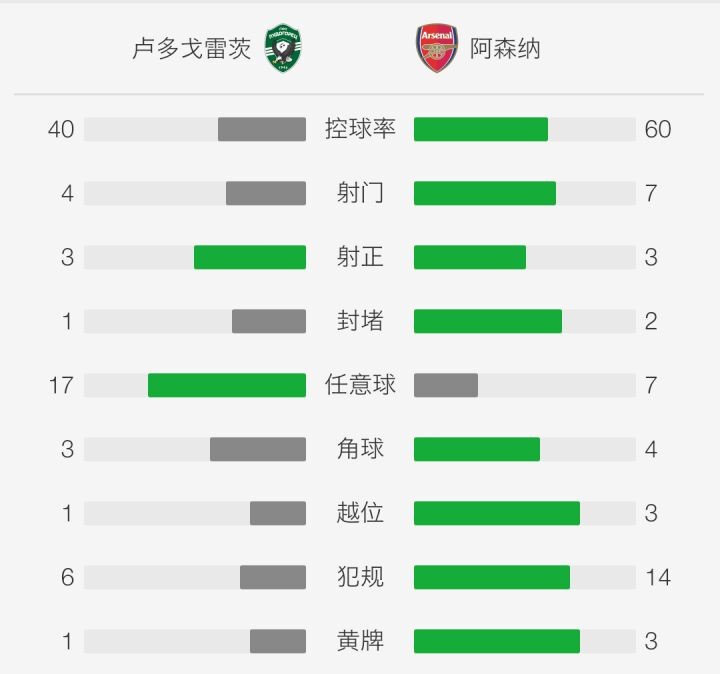The height and width of the screenshot is (674, 720).
Task: Click Arsenal's fouls count 14
Action: (x=658, y=577)
